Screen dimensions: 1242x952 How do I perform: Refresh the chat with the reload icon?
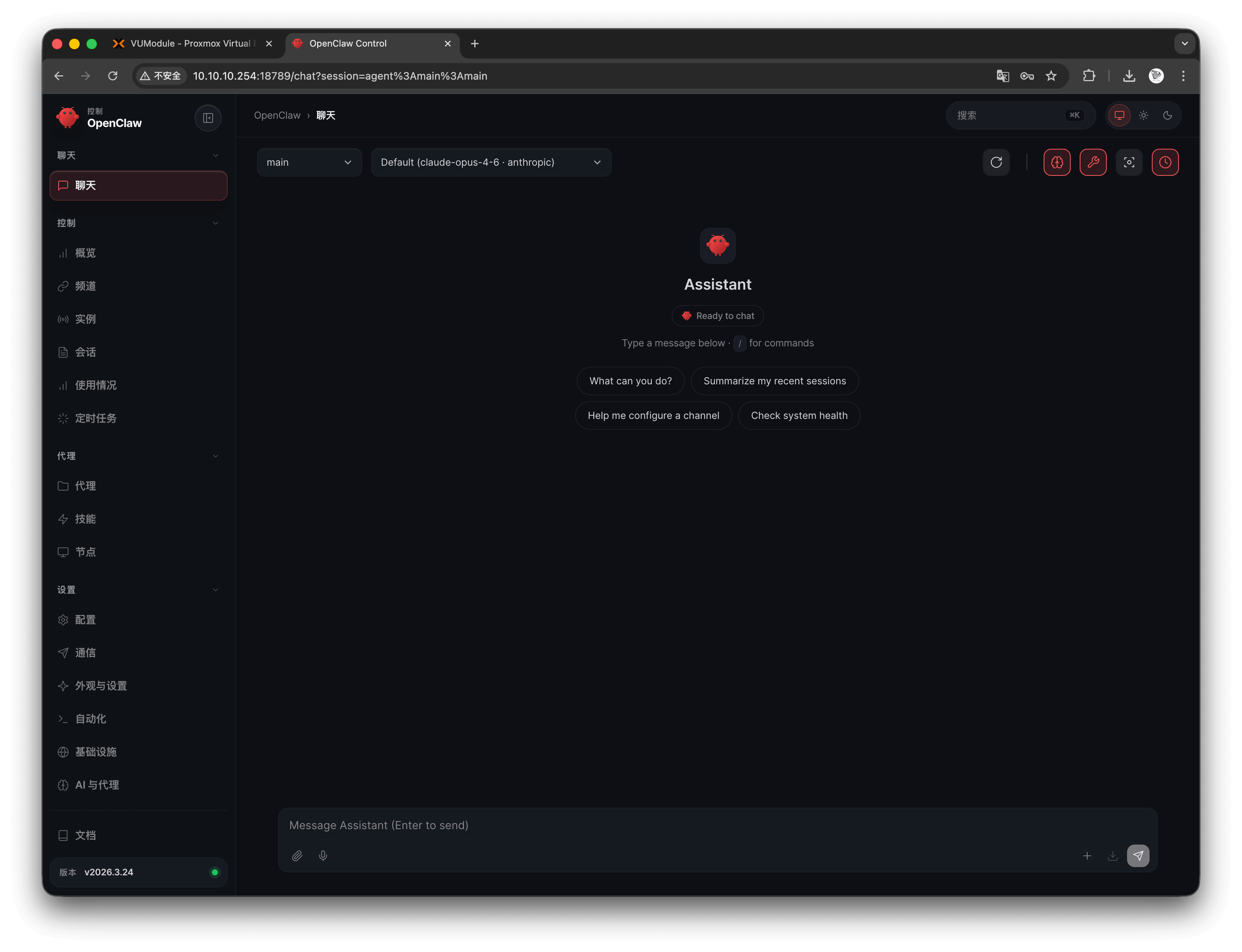tap(996, 163)
